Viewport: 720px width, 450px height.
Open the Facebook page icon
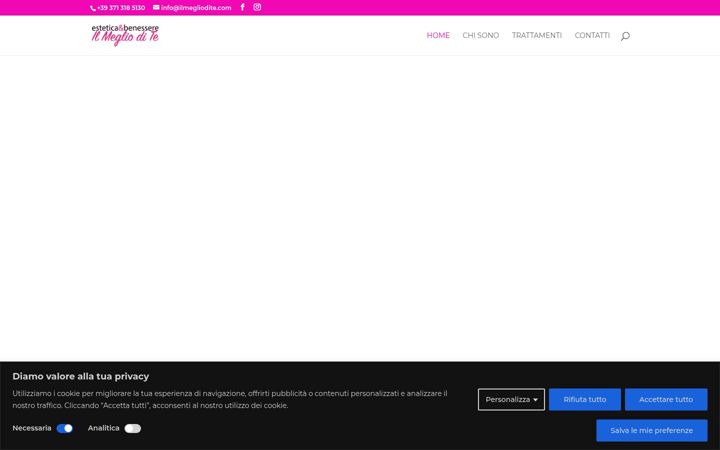(242, 7)
